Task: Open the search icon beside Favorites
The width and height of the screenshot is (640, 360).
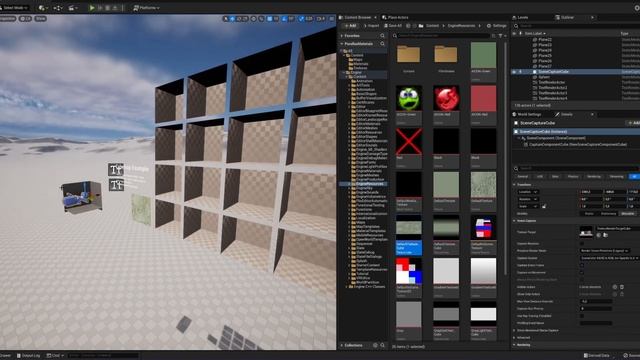Action: tap(382, 36)
